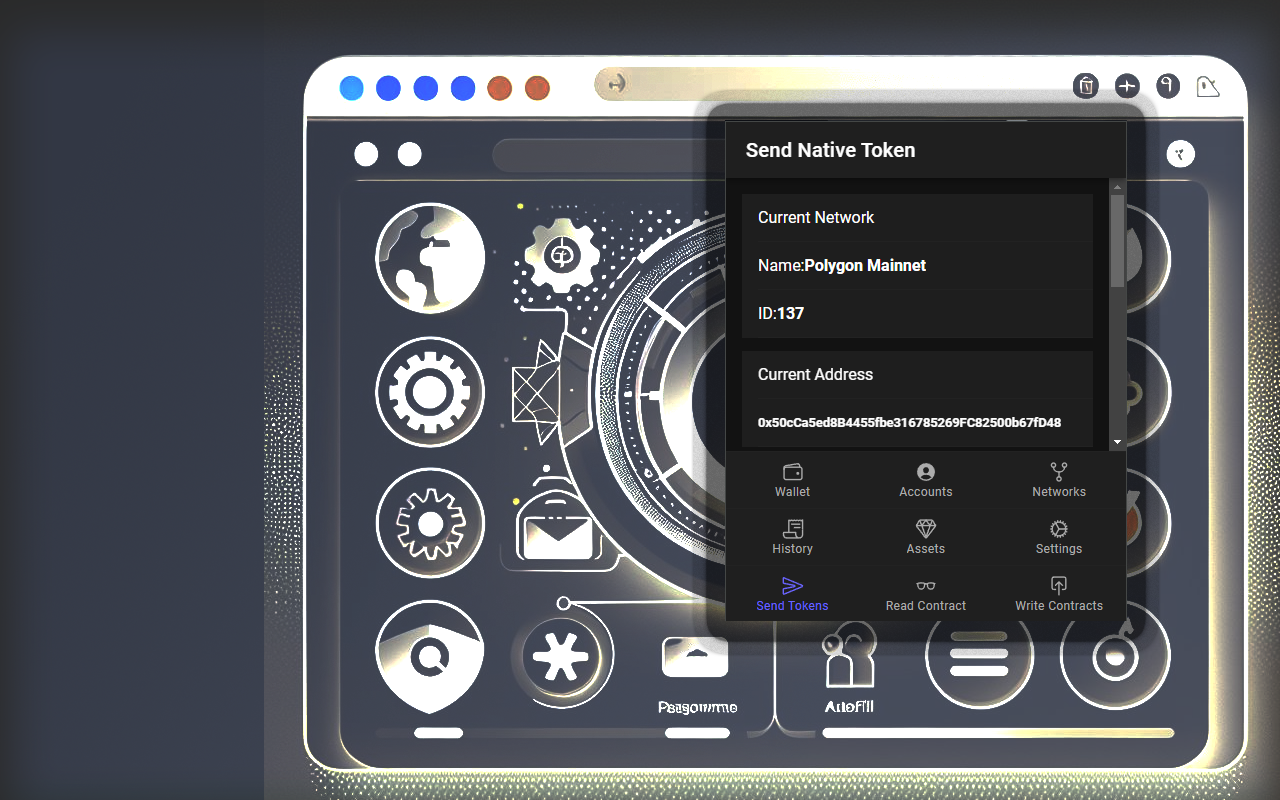
Task: View transaction History in the popup
Action: pos(792,537)
